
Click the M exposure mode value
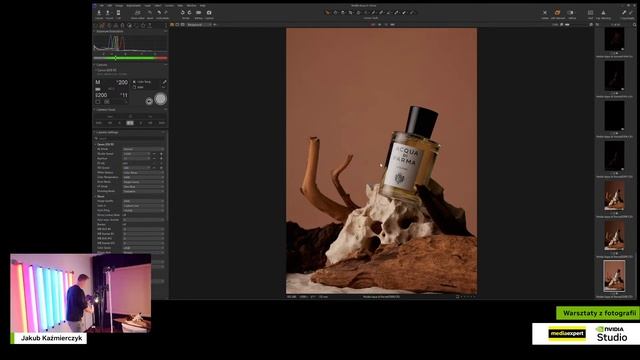tap(98, 82)
